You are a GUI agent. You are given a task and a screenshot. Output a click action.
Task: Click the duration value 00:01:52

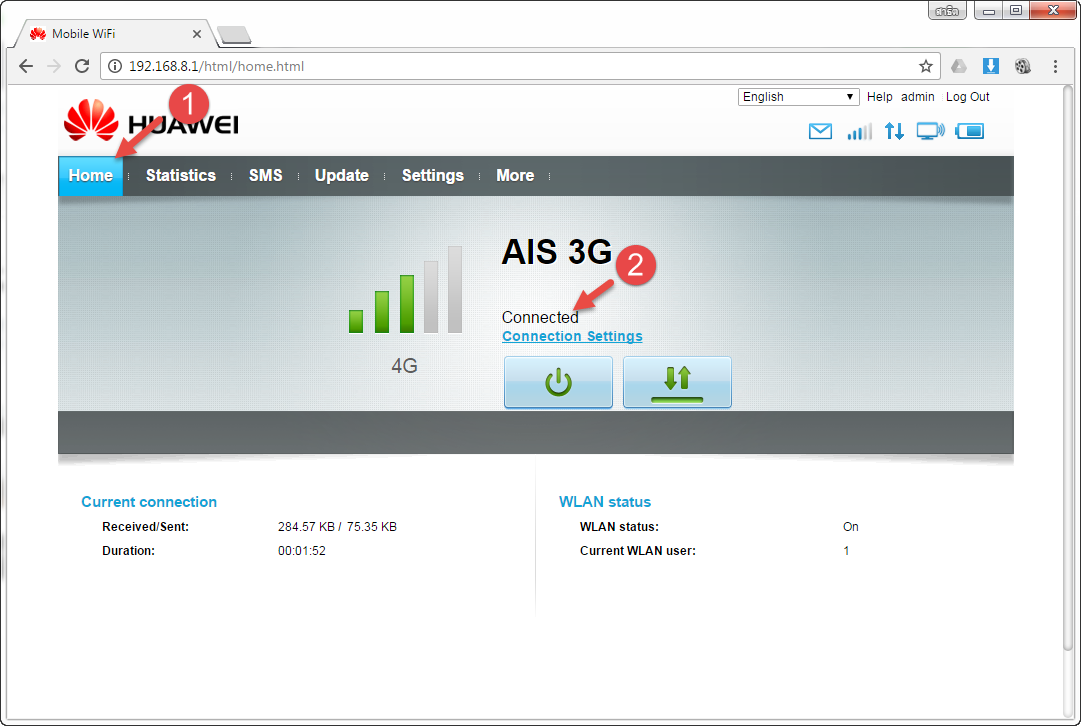(302, 551)
